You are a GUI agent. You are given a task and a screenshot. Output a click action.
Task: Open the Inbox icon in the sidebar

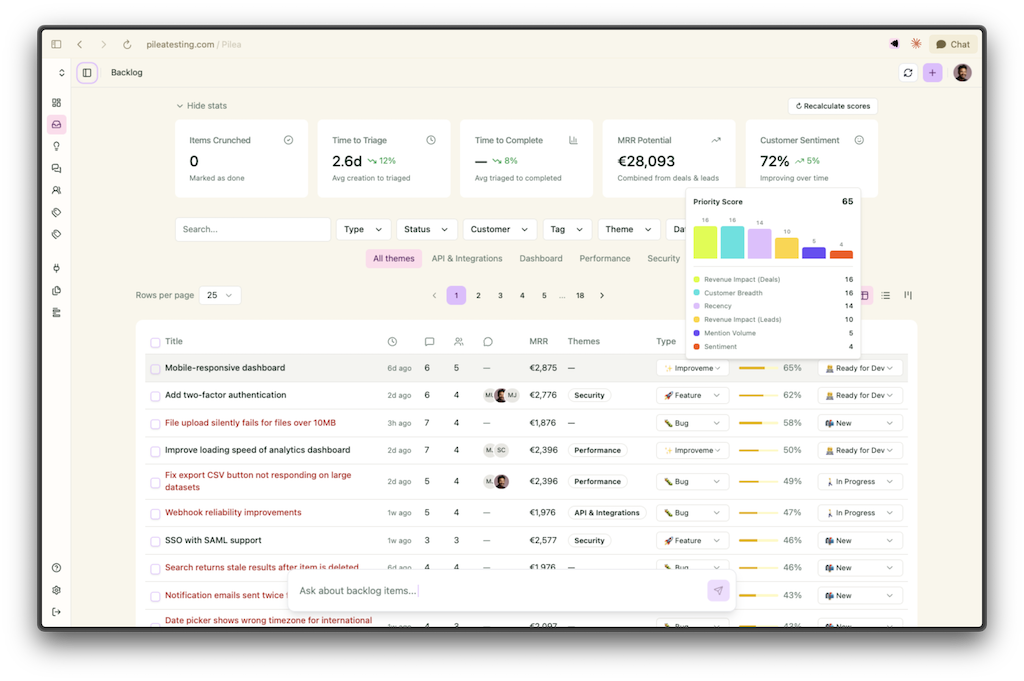[56, 123]
